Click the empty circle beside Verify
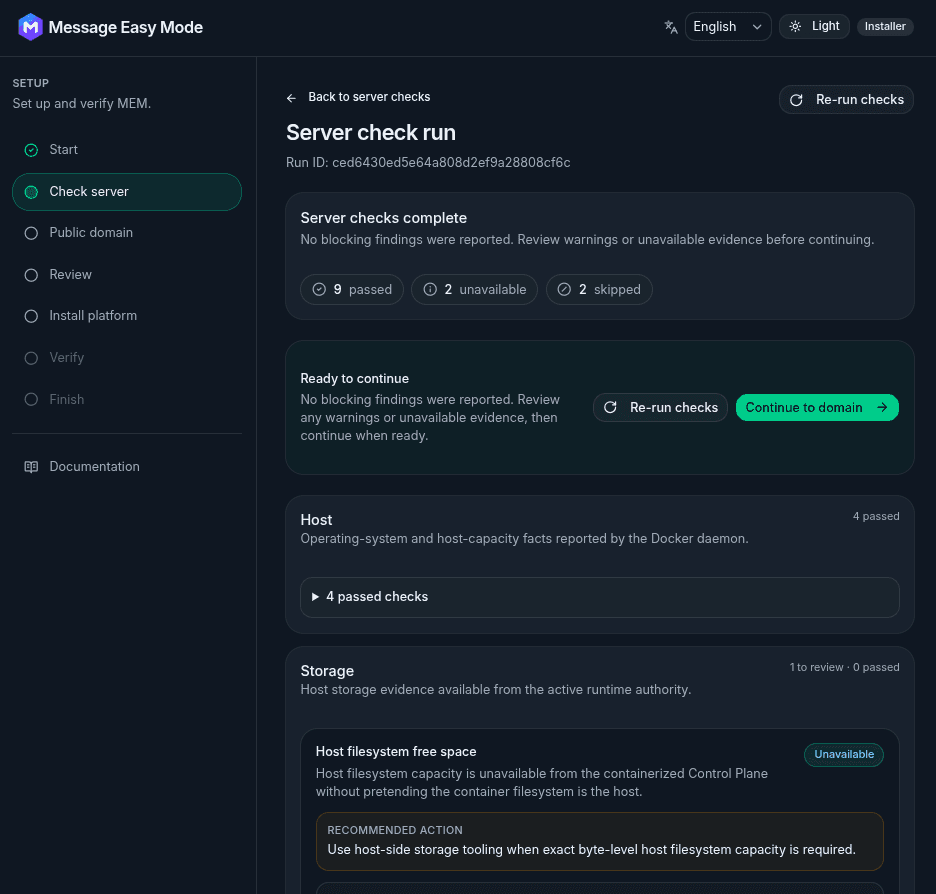The height and width of the screenshot is (894, 936). click(31, 357)
